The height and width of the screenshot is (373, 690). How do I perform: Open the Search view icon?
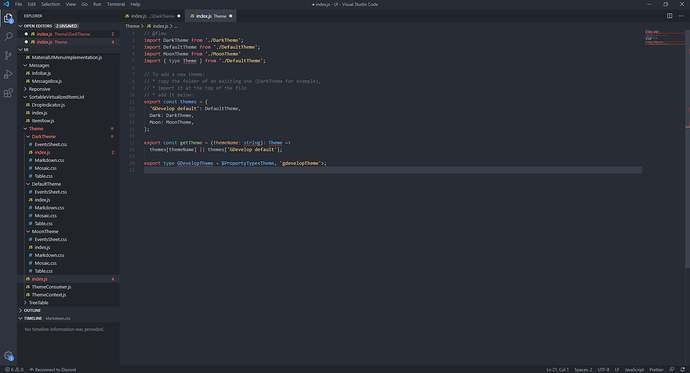pyautogui.click(x=8, y=37)
